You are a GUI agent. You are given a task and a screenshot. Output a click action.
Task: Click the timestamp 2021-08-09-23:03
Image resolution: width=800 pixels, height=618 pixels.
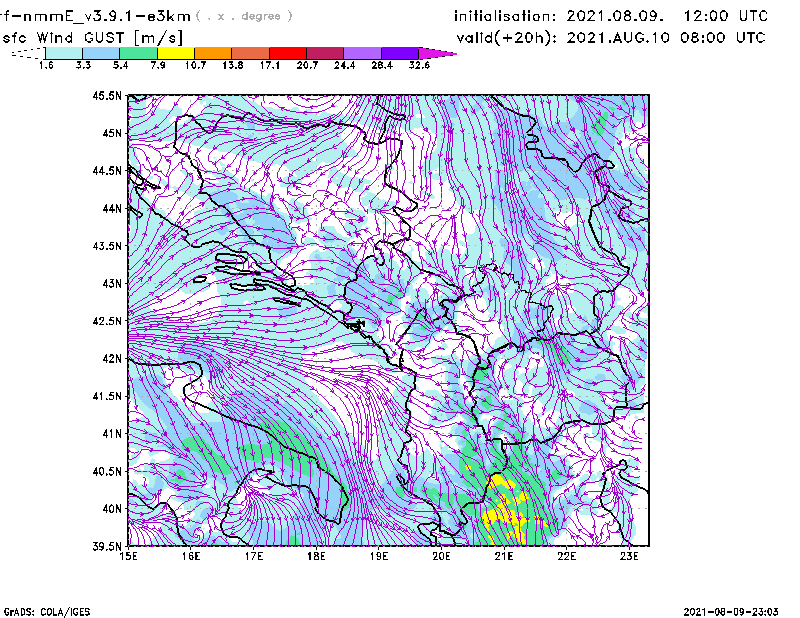coord(731,612)
